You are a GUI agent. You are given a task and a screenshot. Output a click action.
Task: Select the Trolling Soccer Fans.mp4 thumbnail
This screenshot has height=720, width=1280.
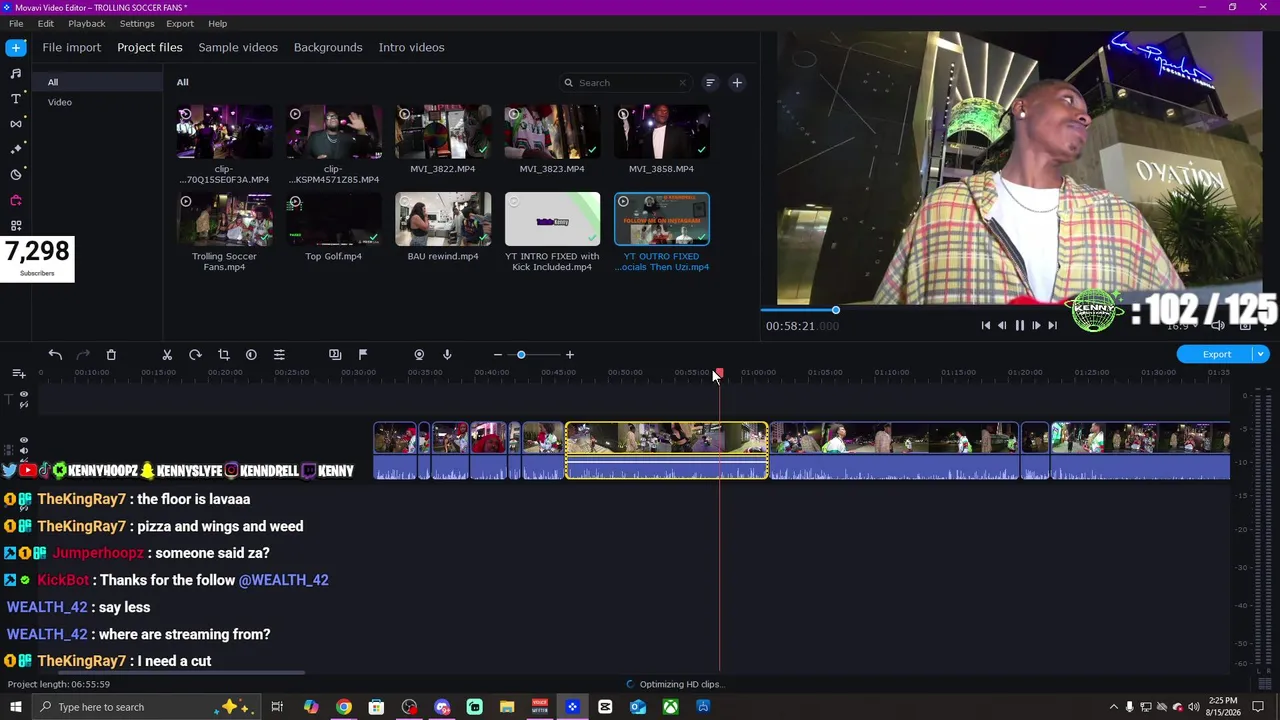coord(224,219)
